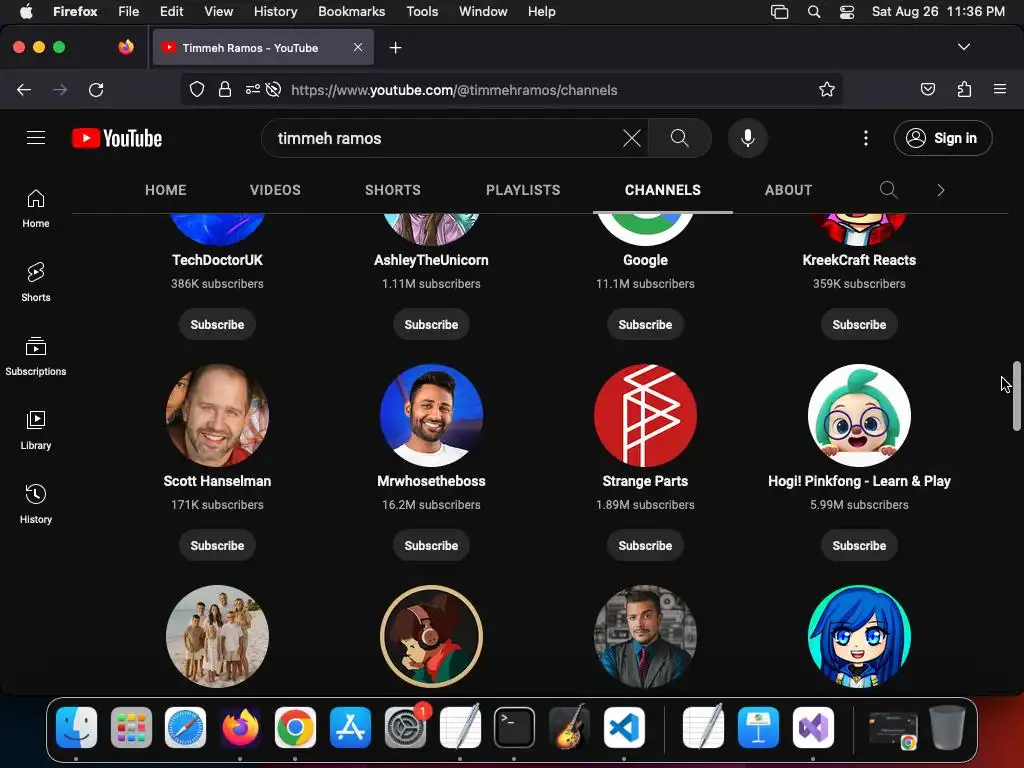
Task: Open Spotlight search in menu bar
Action: (x=814, y=11)
